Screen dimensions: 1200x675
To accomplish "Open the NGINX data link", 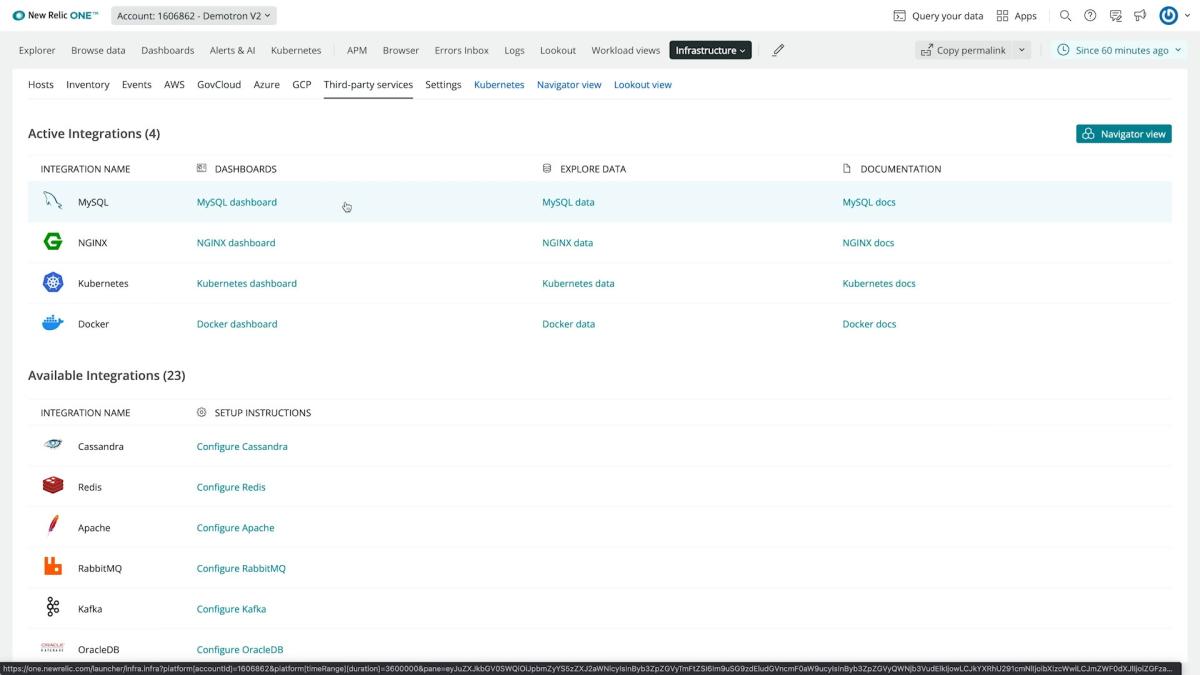I will [x=567, y=243].
